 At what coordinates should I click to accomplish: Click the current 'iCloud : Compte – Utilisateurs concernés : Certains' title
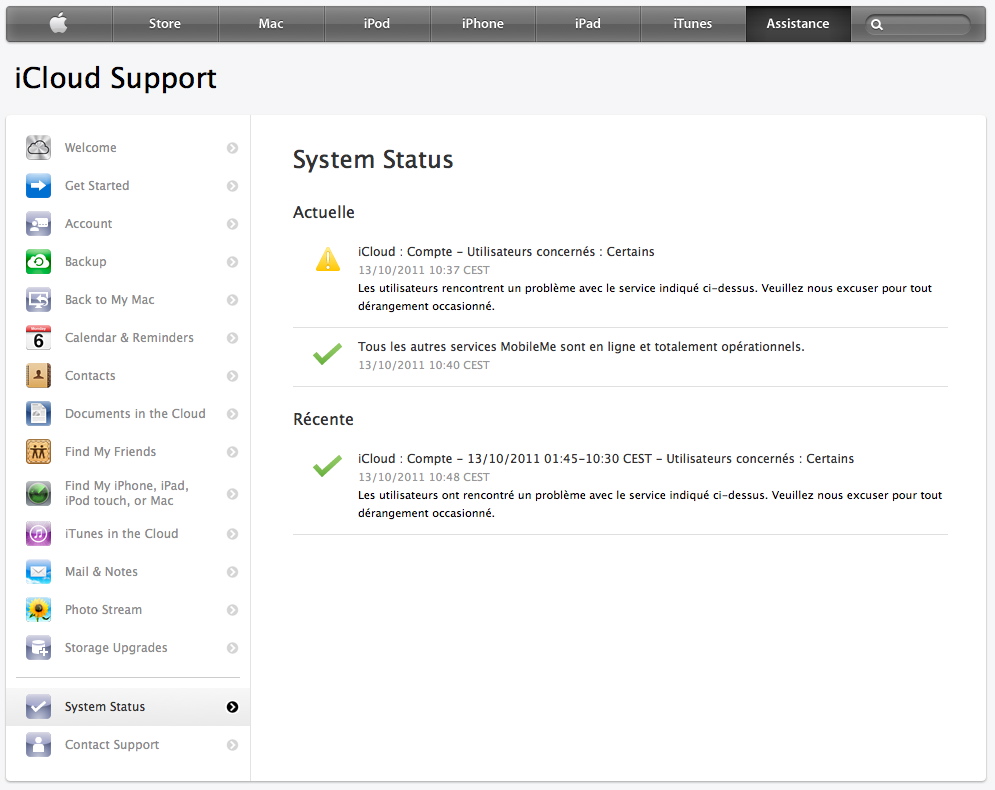click(x=506, y=252)
